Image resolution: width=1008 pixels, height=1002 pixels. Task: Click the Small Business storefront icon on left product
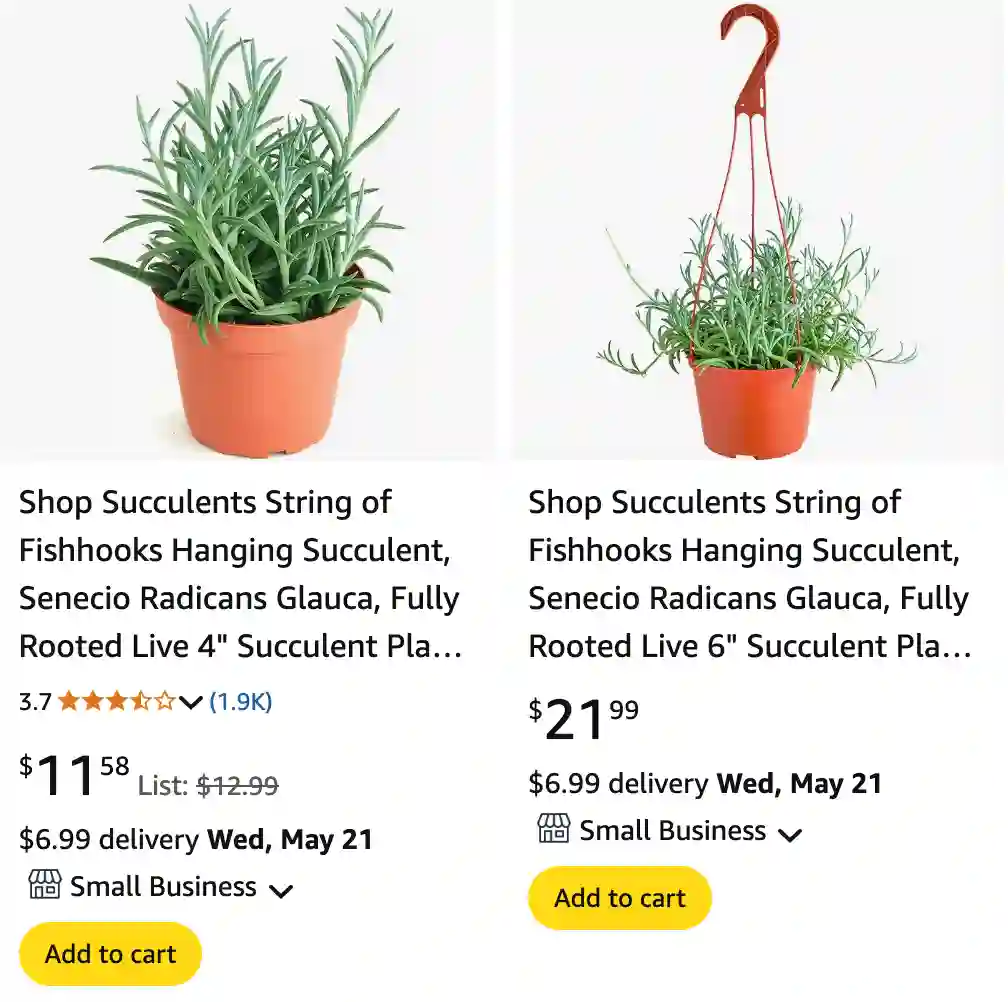pos(42,886)
